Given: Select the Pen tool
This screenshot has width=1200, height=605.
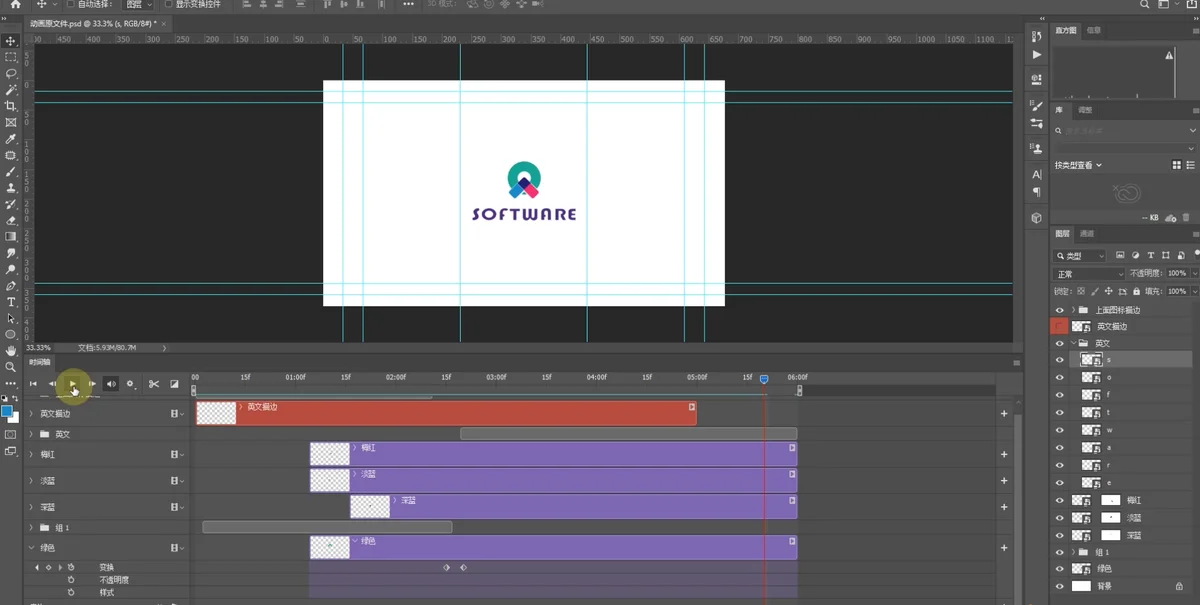Looking at the screenshot, I should tap(11, 286).
